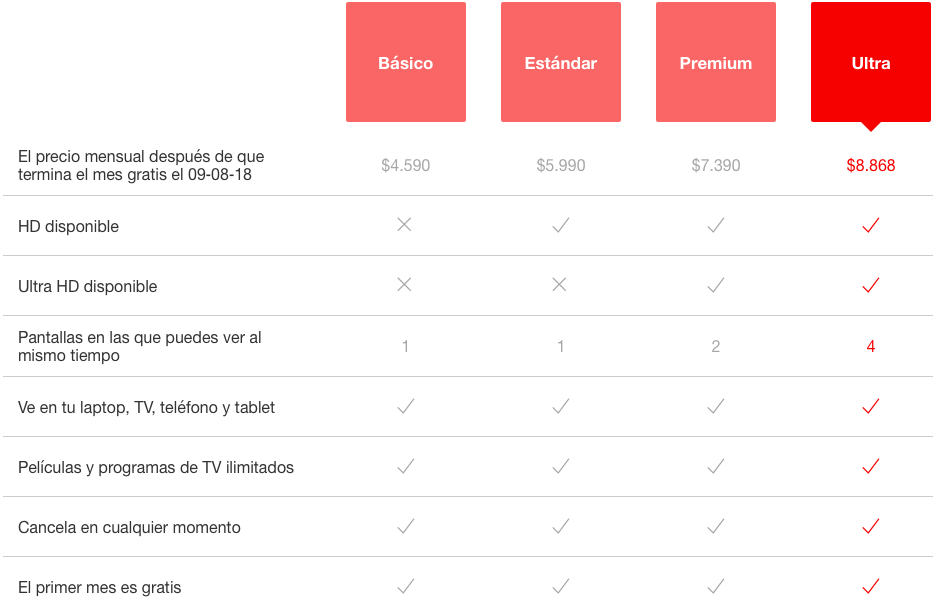Select the Básico plan box
The height and width of the screenshot is (614, 933).
coord(405,62)
